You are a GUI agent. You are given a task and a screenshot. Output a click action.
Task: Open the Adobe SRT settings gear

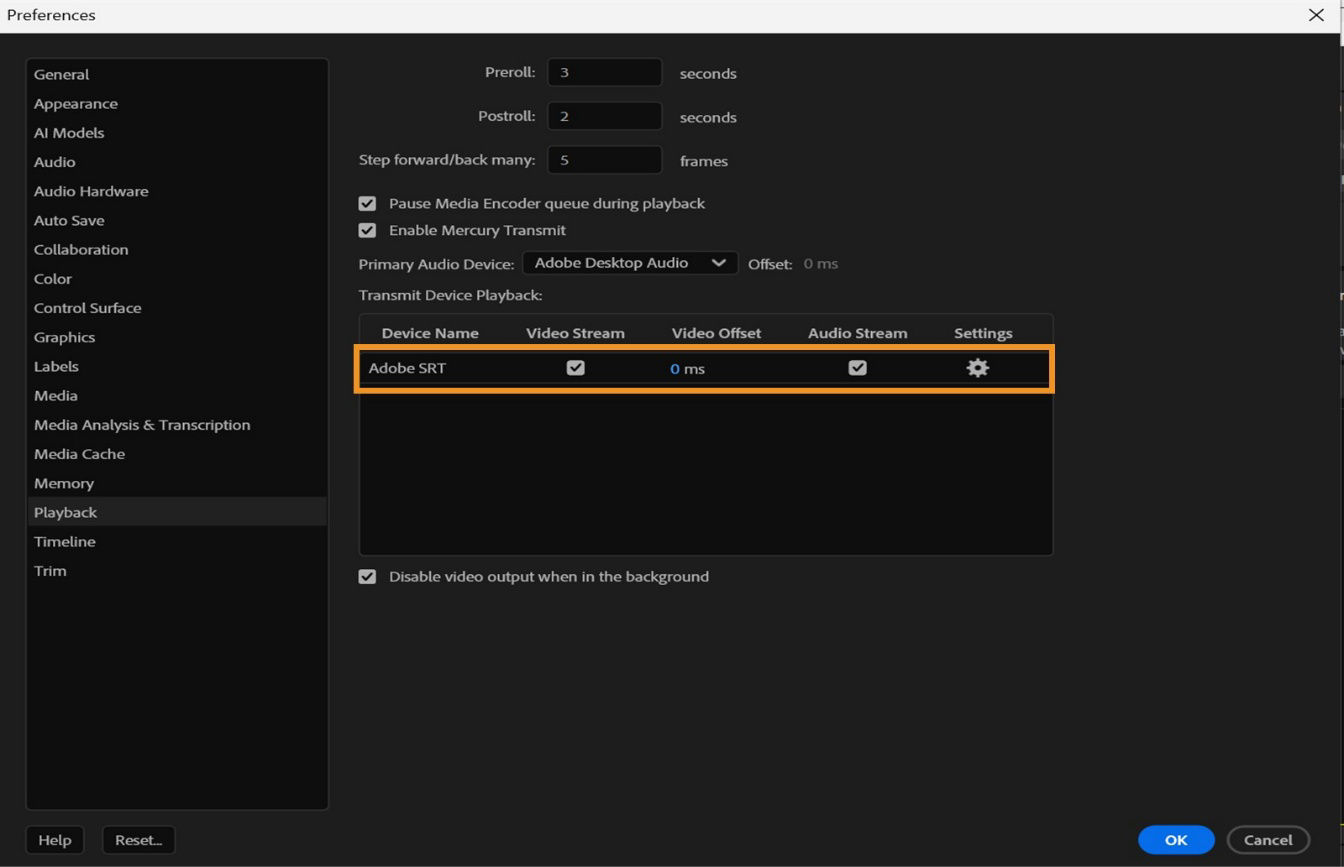point(977,368)
